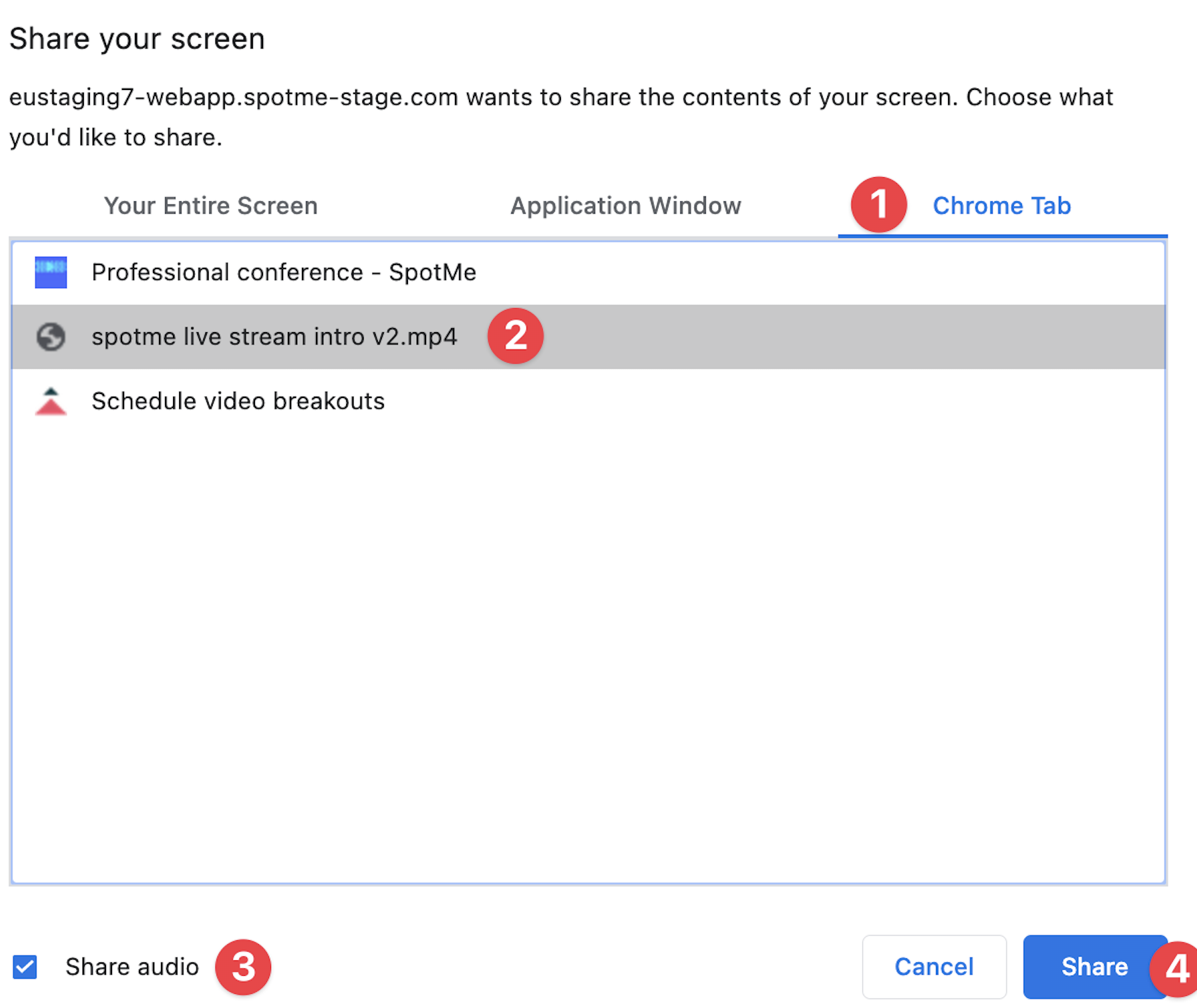This screenshot has height=1008, width=1197.
Task: Switch to Your Entire Screen tab
Action: coord(211,206)
